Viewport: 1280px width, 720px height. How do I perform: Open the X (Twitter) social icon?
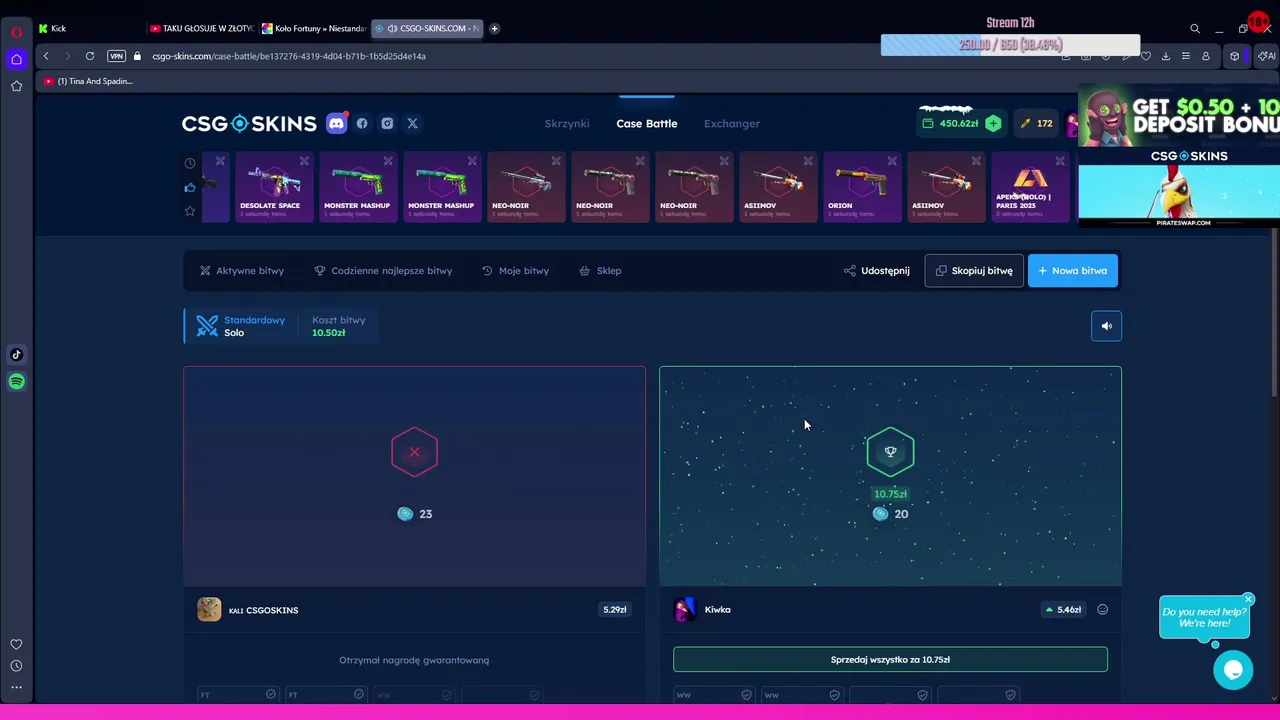click(x=412, y=123)
